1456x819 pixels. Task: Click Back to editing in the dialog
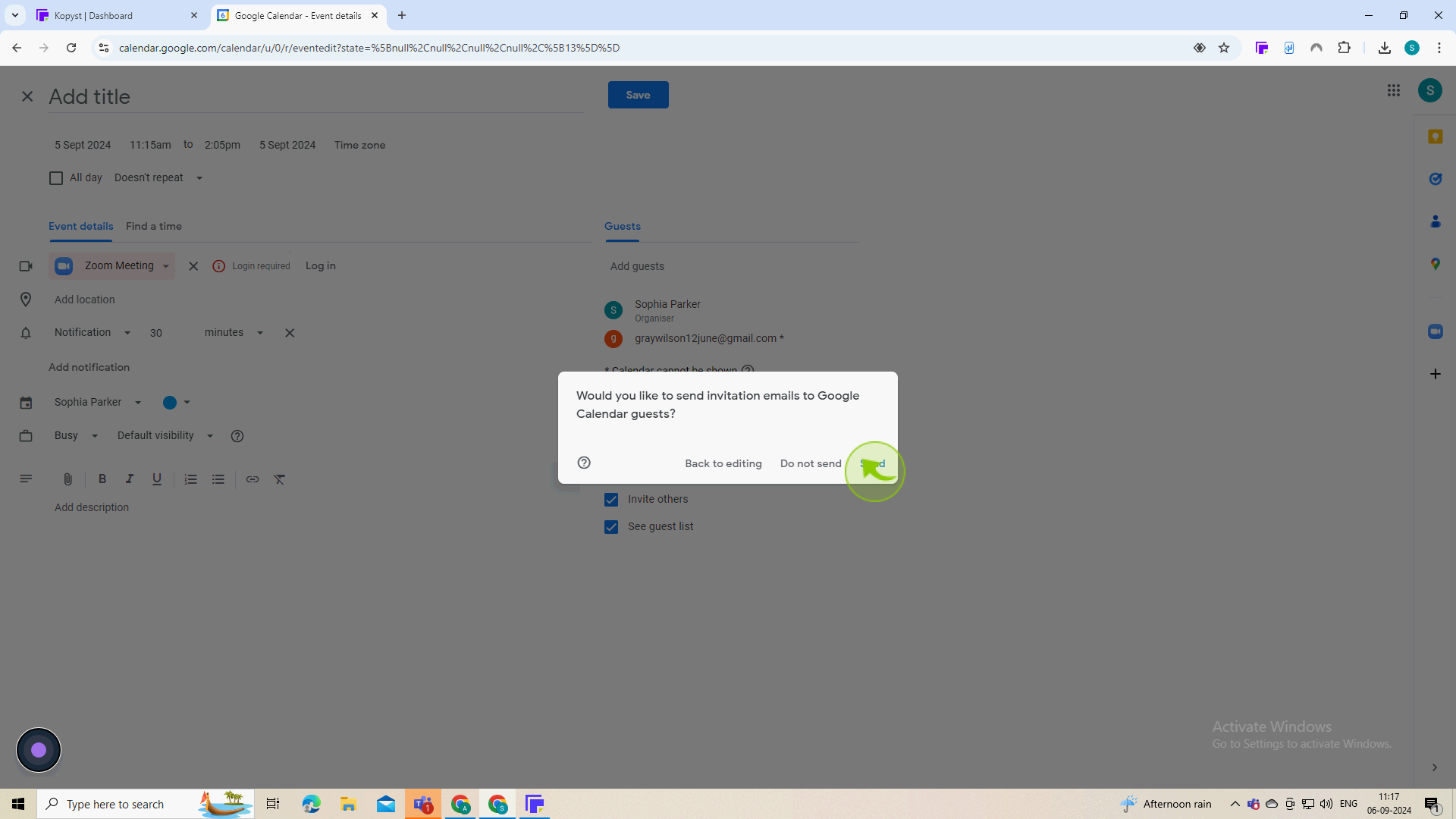point(723,463)
